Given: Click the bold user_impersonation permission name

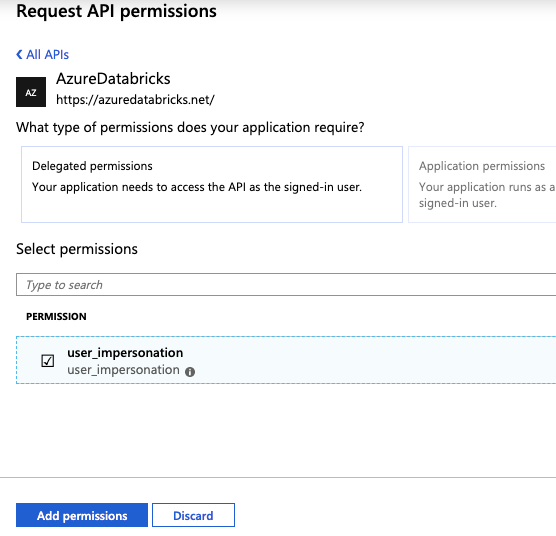Looking at the screenshot, I should pyautogui.click(x=125, y=353).
